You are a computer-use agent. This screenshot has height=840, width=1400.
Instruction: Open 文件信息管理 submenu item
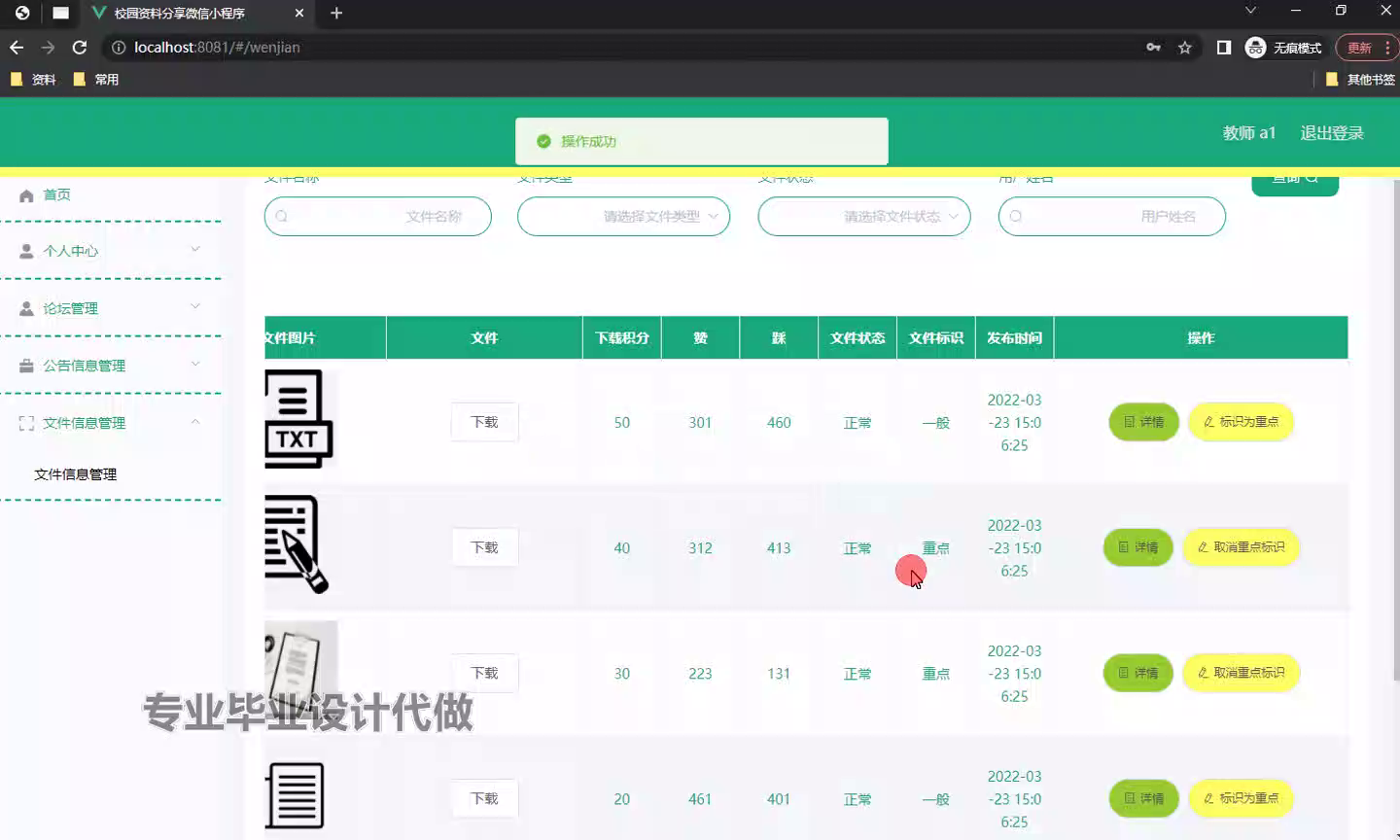pos(76,474)
